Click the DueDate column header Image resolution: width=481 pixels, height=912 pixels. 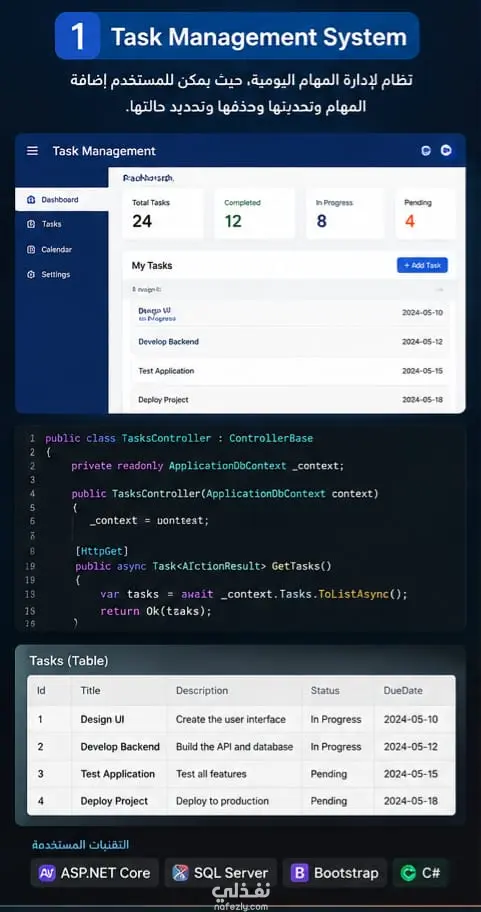[x=403, y=690]
